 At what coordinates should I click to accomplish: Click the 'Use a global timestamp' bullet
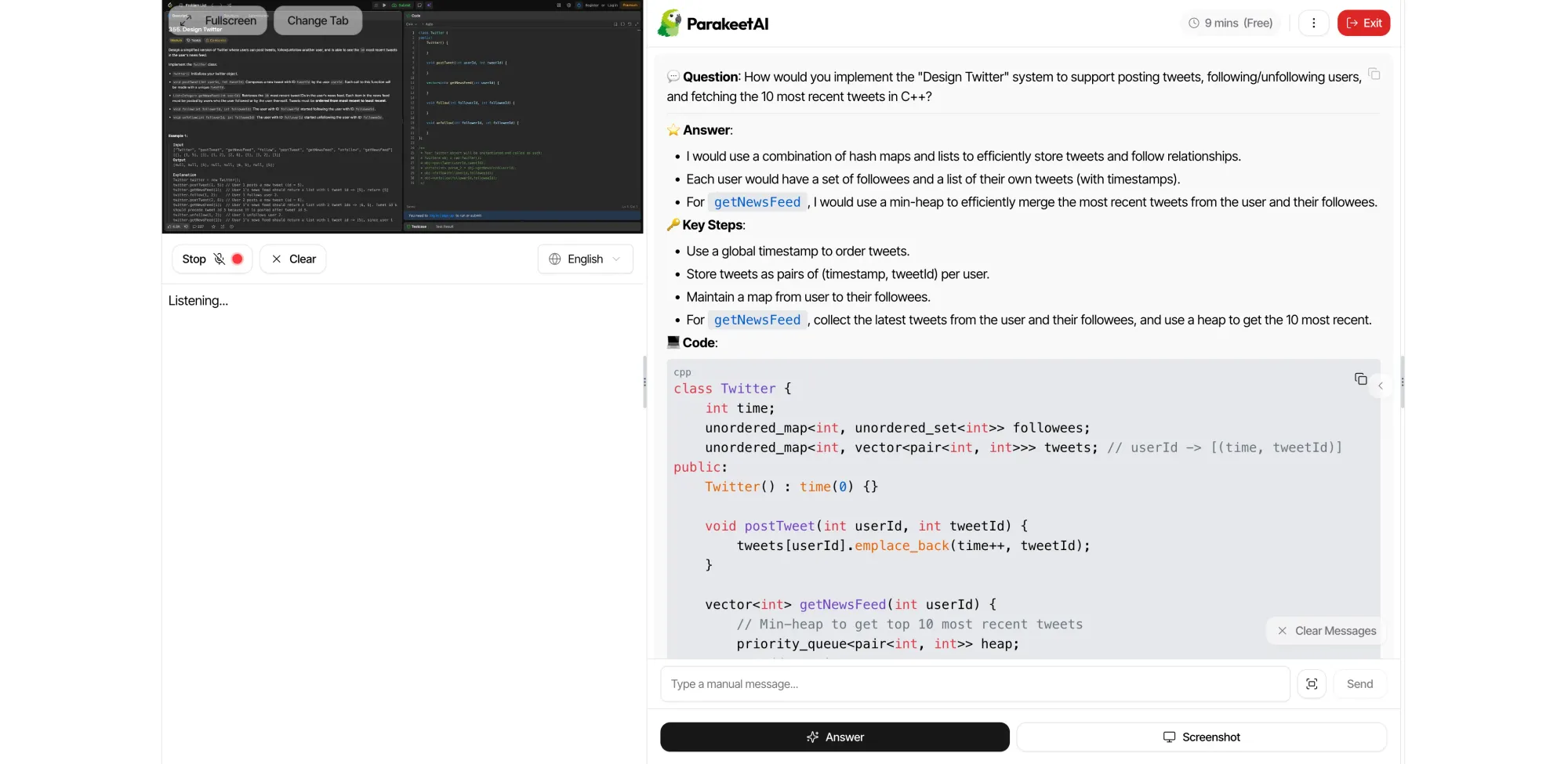pos(797,252)
